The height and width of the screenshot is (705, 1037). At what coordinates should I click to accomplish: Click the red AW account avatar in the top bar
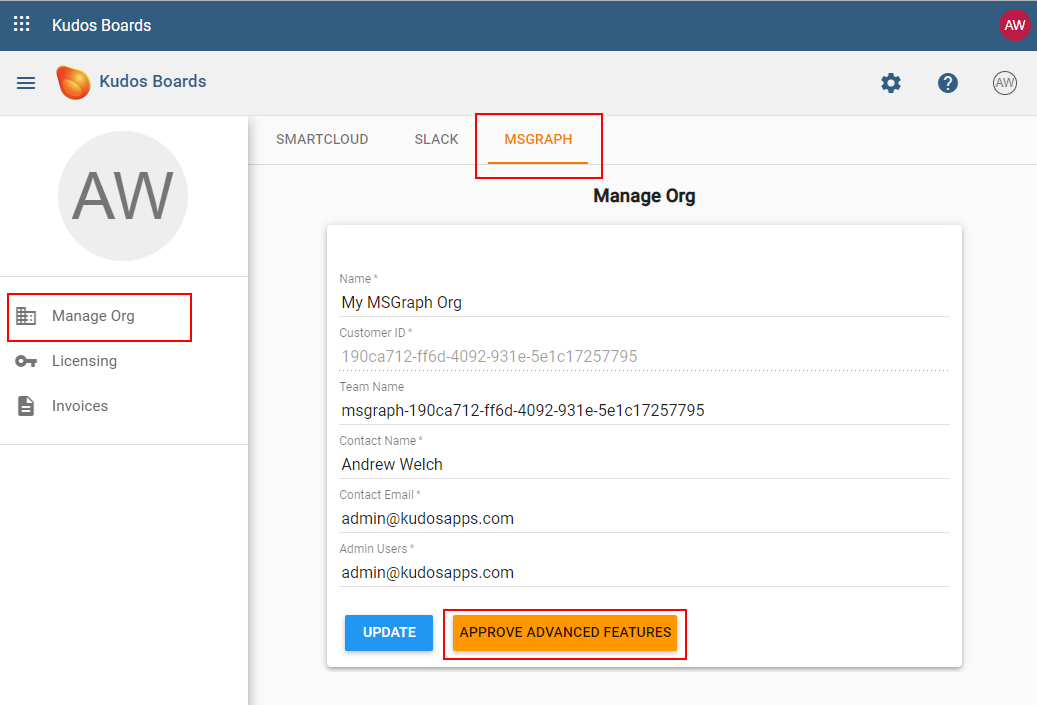pos(1014,25)
